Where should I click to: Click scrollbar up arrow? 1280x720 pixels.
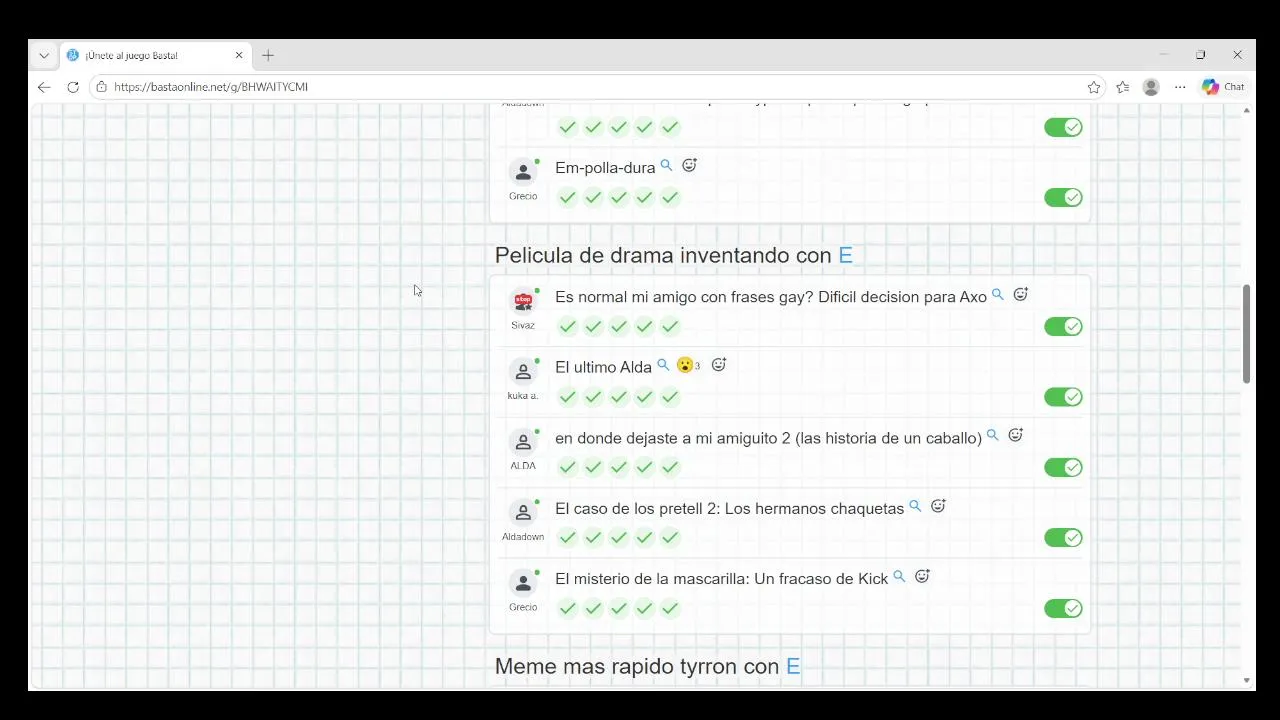(x=1246, y=110)
